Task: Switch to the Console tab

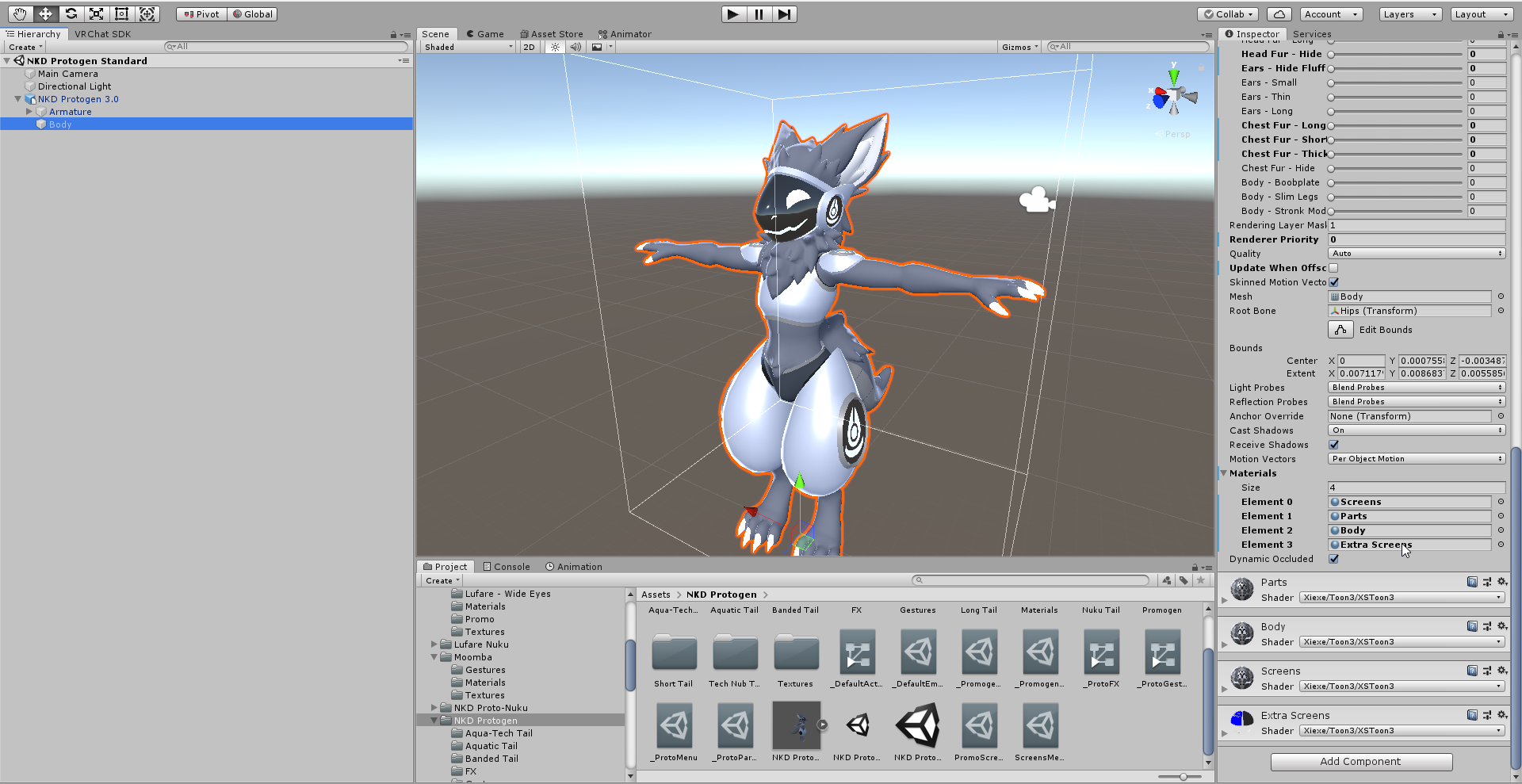Action: [507, 567]
